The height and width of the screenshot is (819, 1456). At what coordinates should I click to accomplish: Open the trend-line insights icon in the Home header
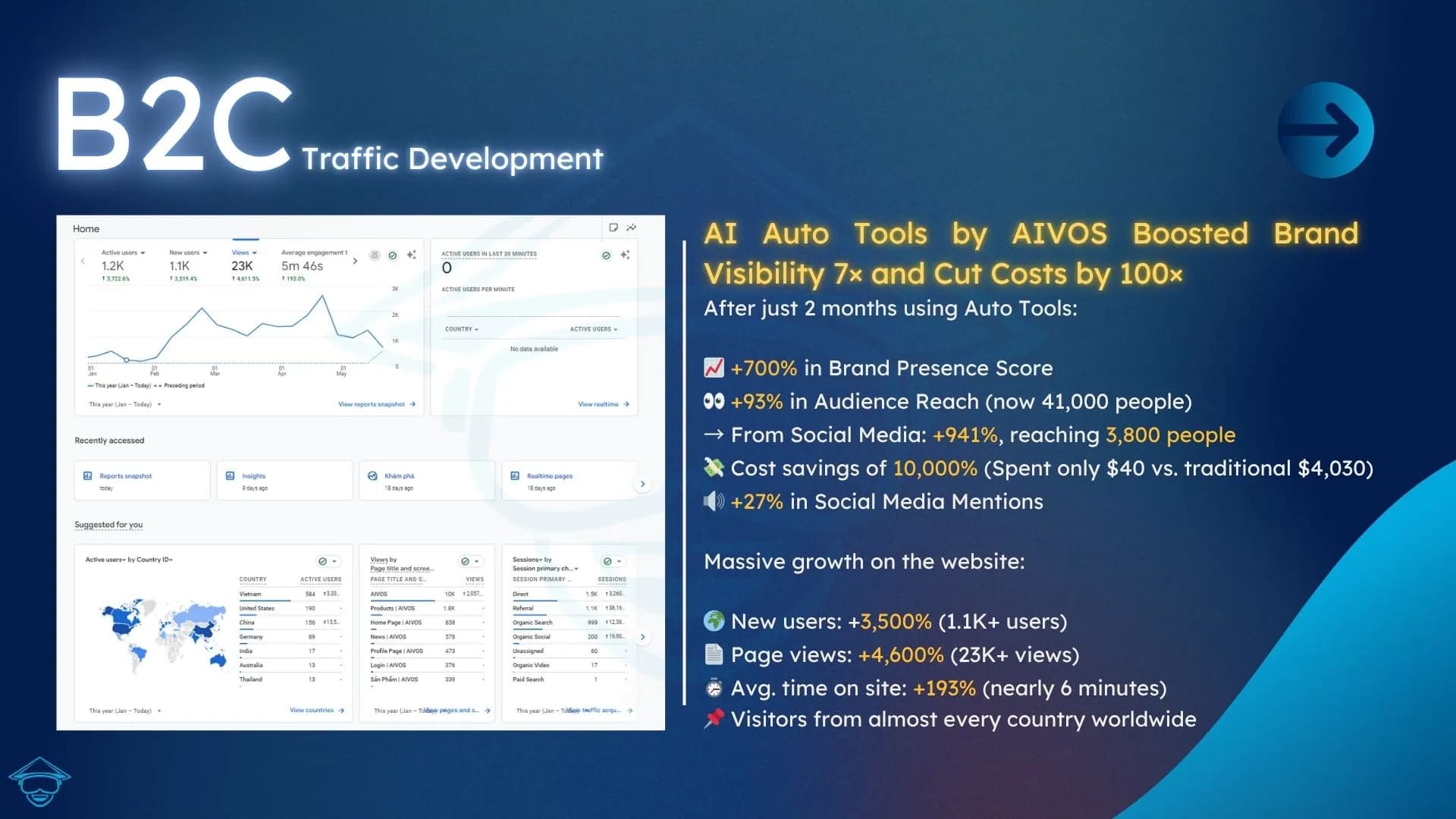(631, 227)
